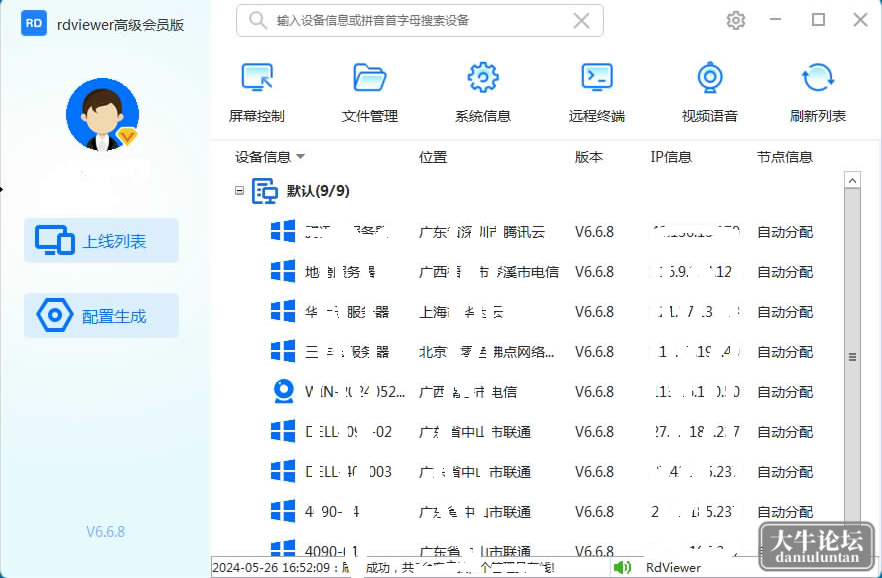The width and height of the screenshot is (882, 578).
Task: Click the location cell starting 北京
Action: (487, 352)
